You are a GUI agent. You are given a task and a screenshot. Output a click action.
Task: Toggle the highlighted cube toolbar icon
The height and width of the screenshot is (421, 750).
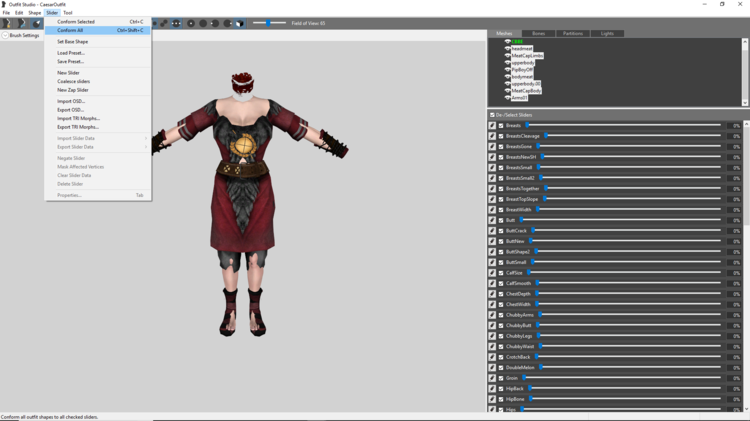240,23
